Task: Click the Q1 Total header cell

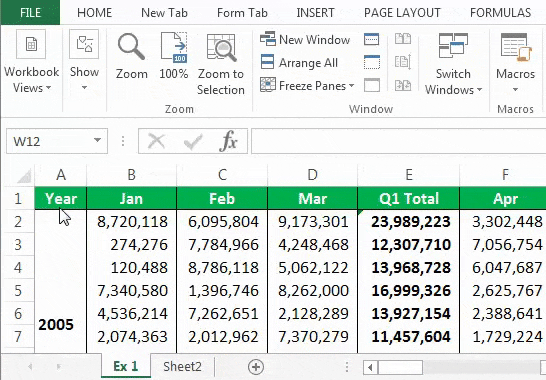Action: [409, 199]
